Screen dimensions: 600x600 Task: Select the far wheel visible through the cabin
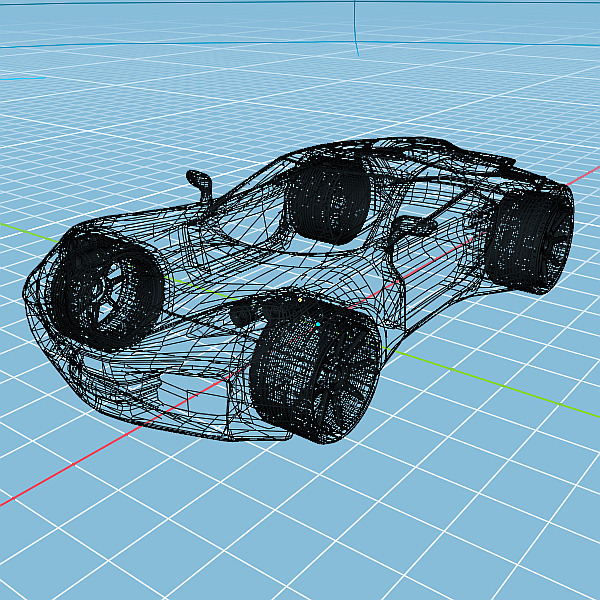pos(328,201)
